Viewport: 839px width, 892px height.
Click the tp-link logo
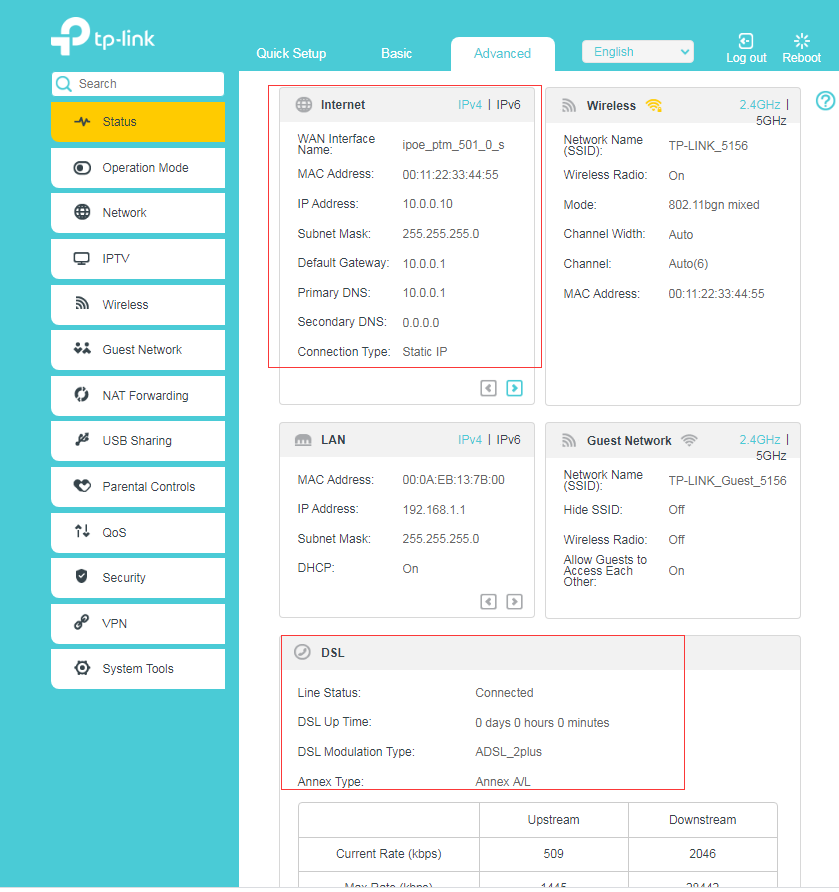coord(103,36)
